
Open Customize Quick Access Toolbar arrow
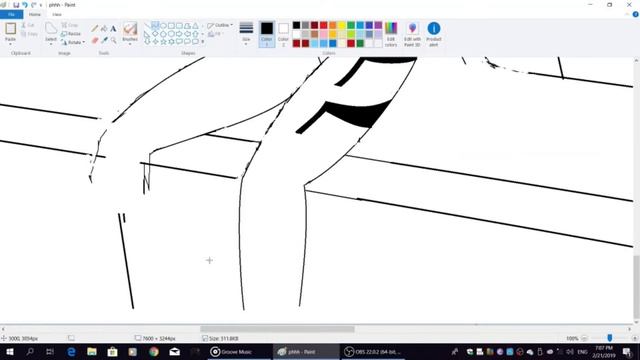click(41, 5)
